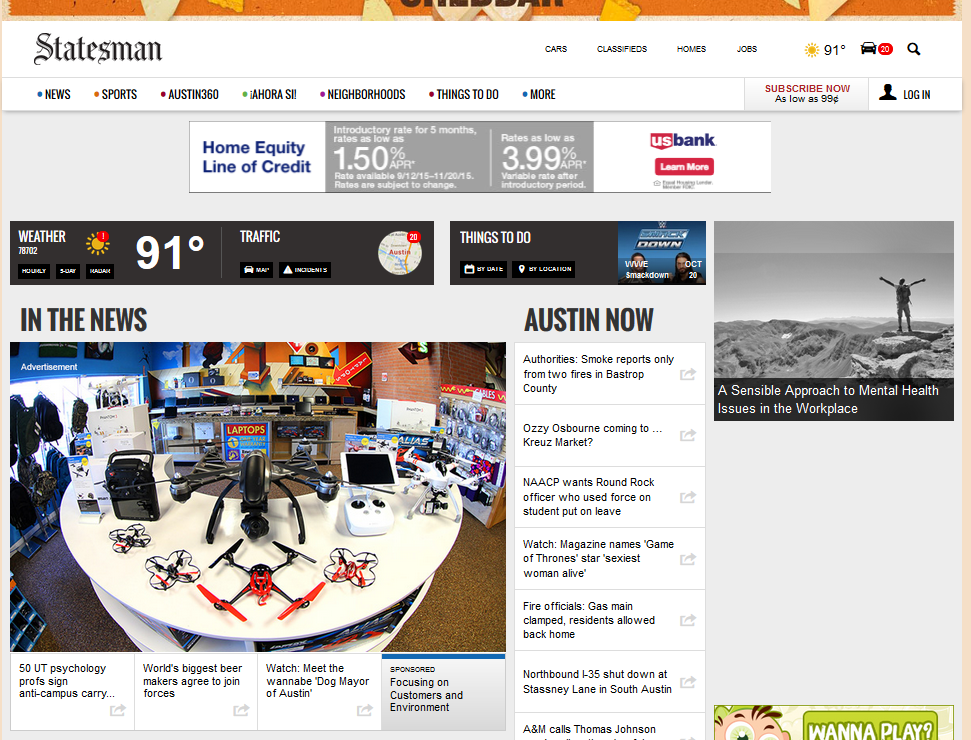Open the search magnifier icon
971x740 pixels.
click(x=913, y=49)
